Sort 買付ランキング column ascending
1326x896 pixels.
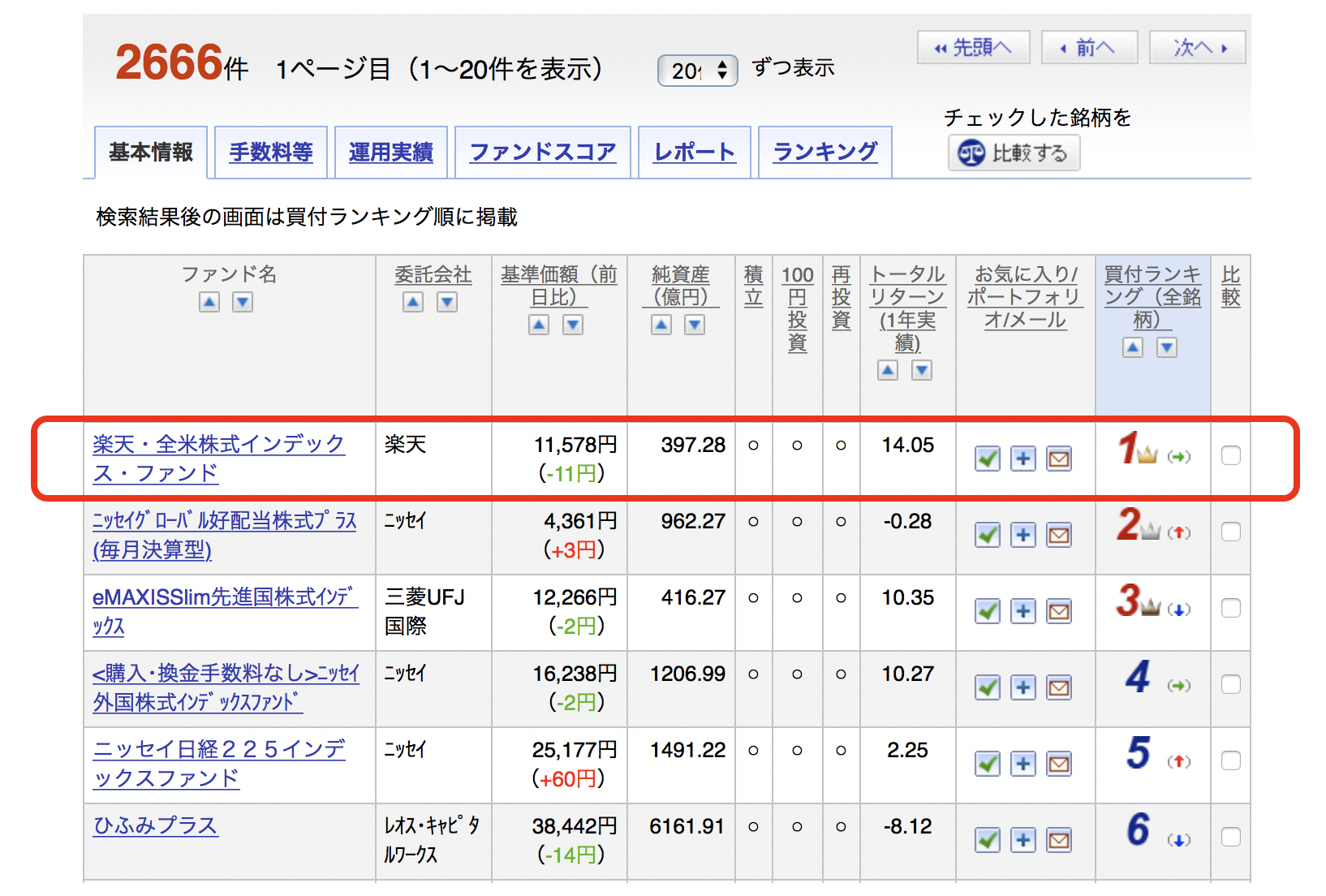[1133, 347]
